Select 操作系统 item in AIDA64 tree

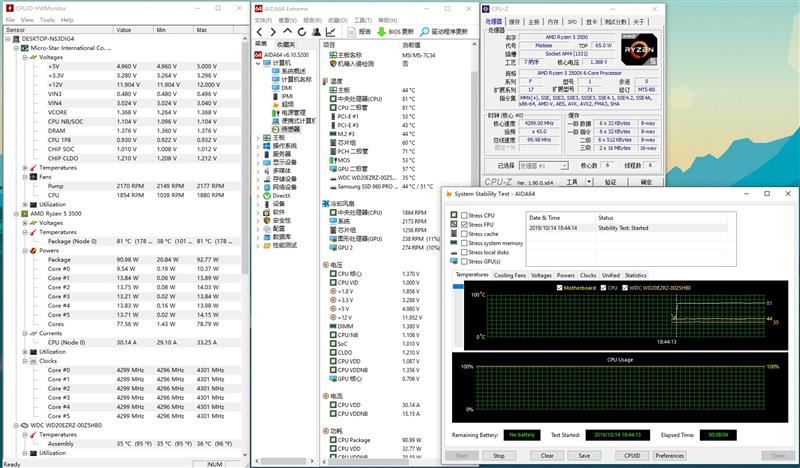click(280, 146)
